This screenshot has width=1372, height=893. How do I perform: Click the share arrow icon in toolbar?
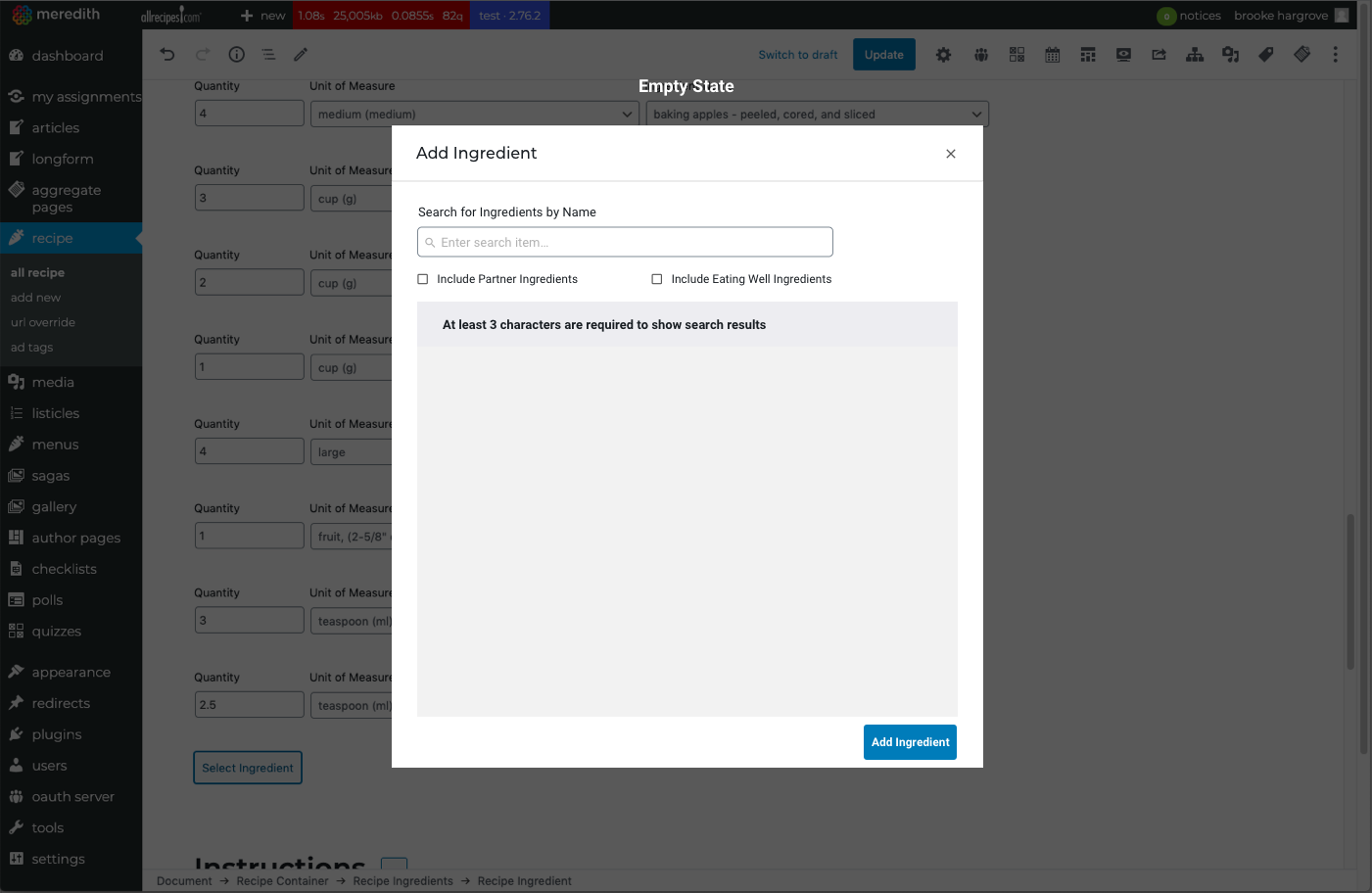pos(1159,55)
